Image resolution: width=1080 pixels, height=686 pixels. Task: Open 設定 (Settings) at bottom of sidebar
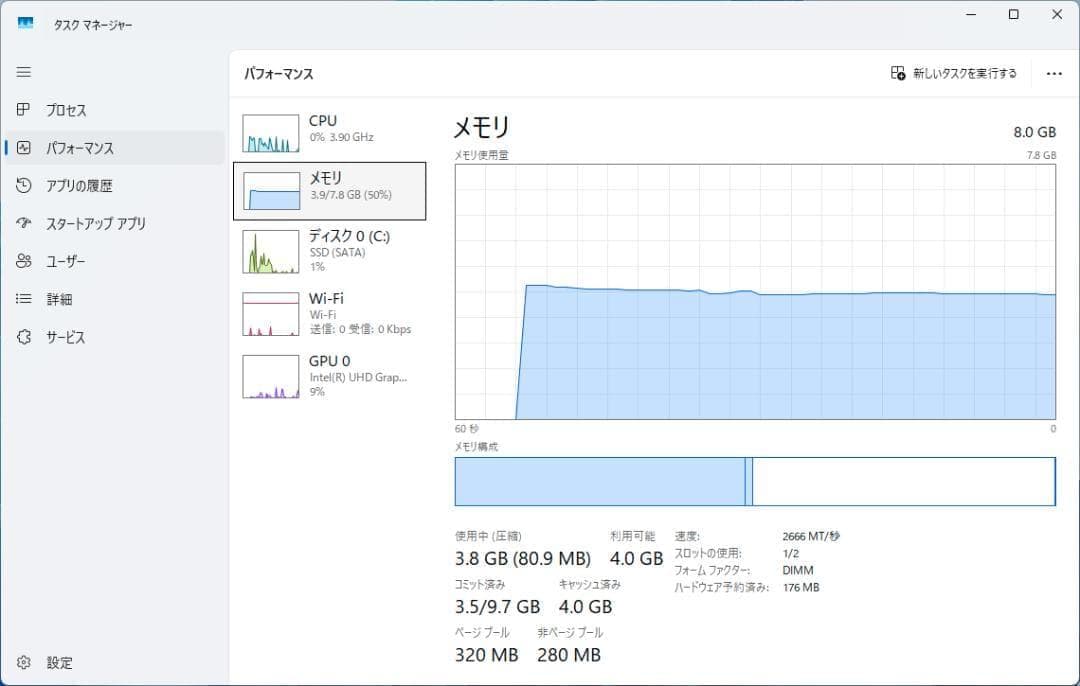[23, 662]
